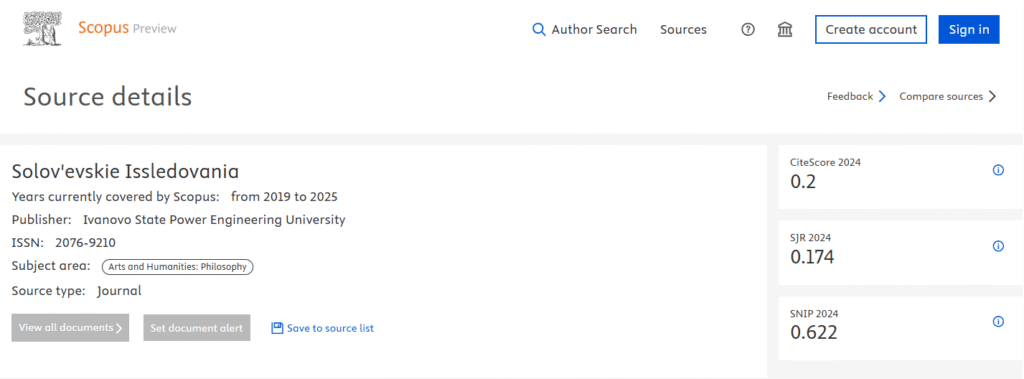Click the CiteScore 2024 value 0.2
The image size is (1024, 379).
pyautogui.click(x=803, y=182)
